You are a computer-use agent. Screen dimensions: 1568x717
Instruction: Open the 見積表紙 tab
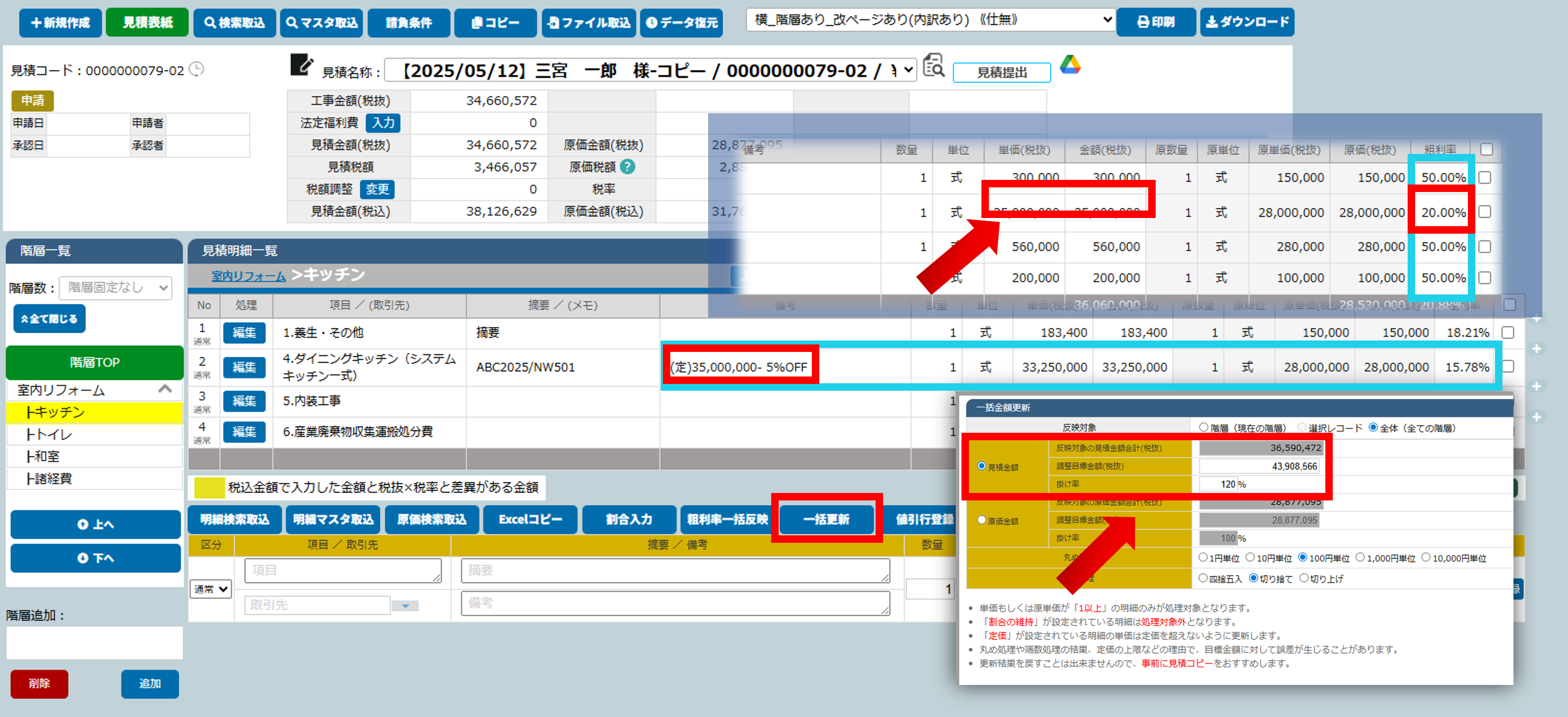click(147, 22)
